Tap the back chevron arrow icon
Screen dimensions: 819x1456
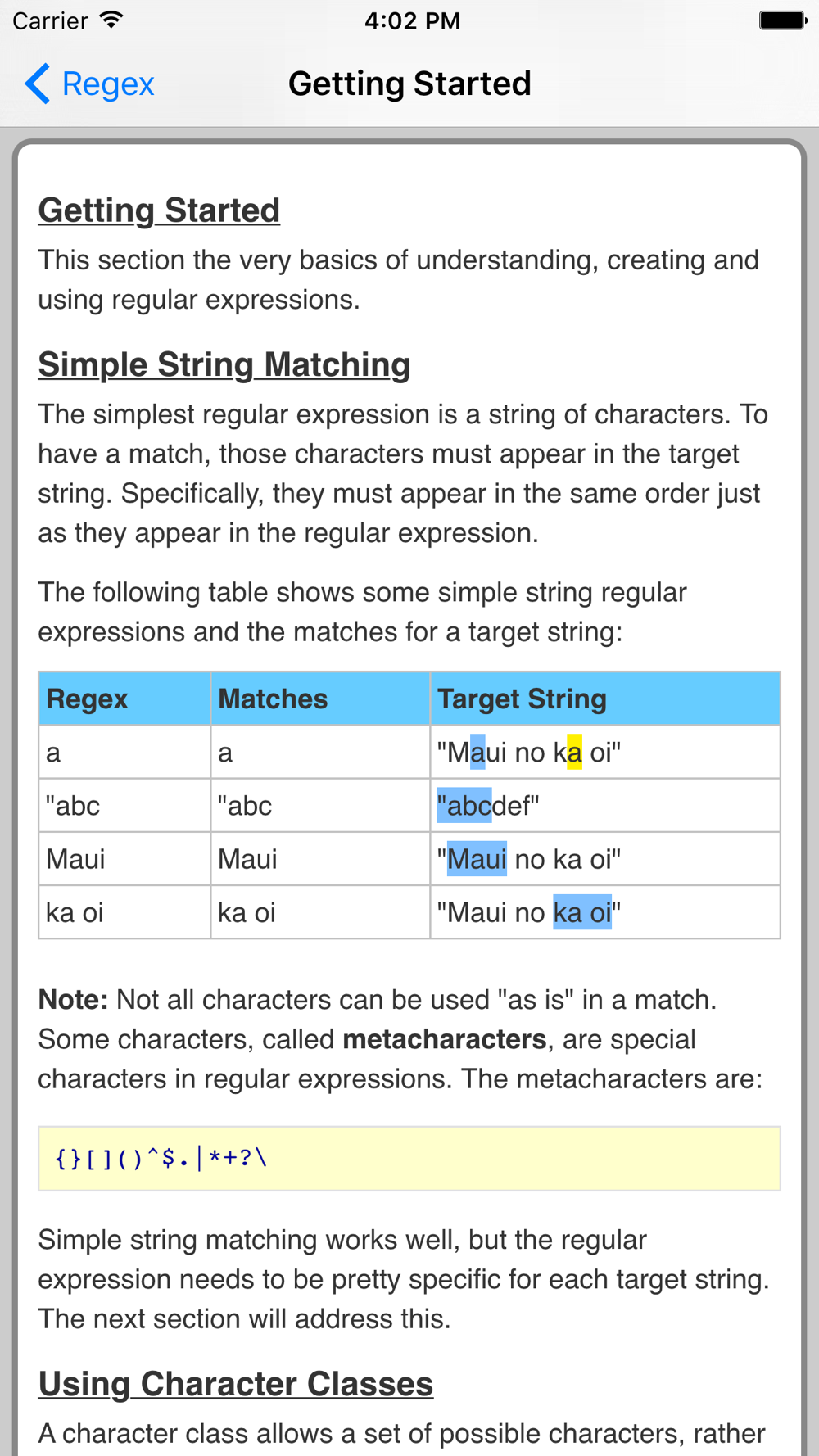[x=38, y=84]
